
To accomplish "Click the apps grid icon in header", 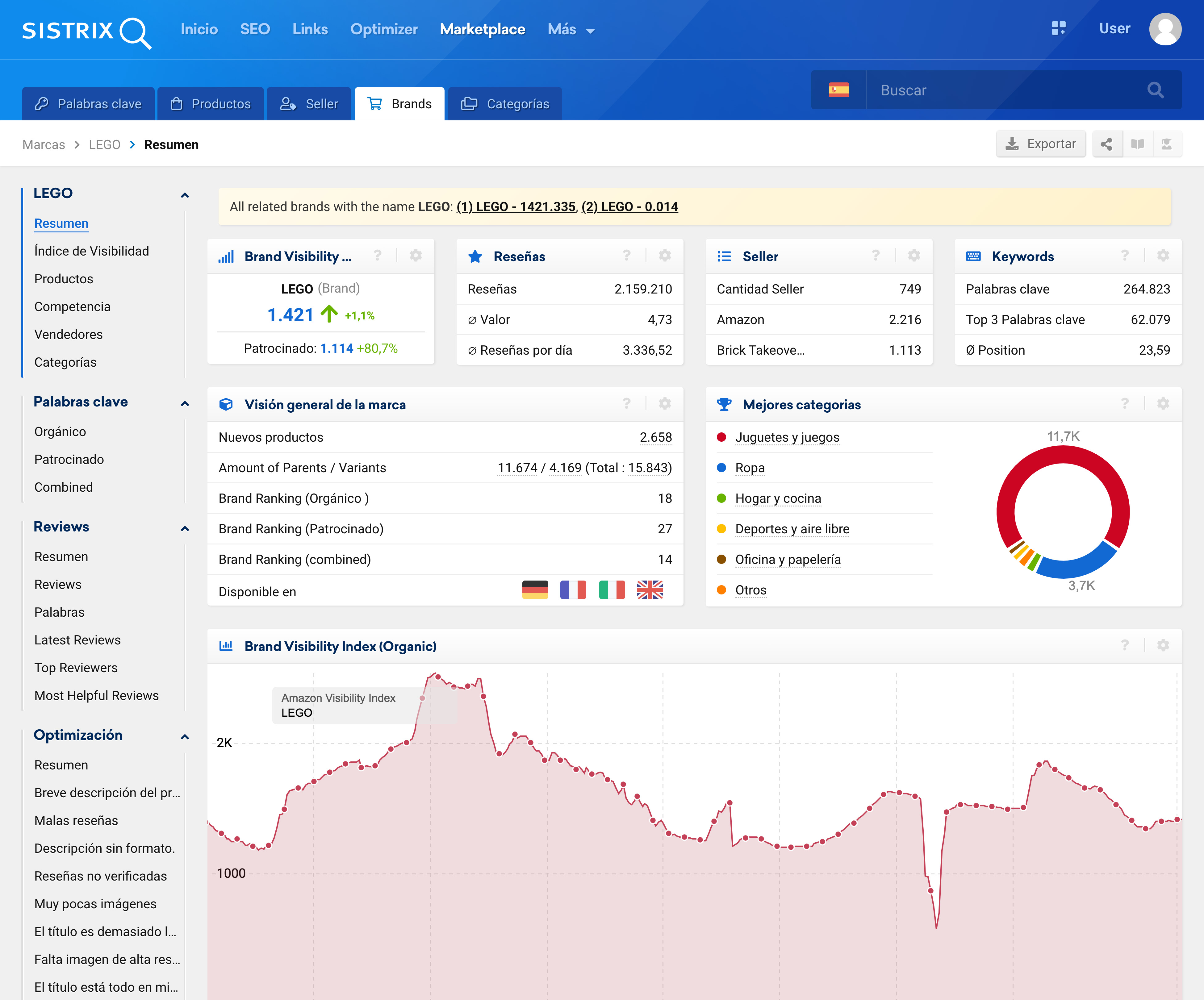I will click(x=1058, y=29).
